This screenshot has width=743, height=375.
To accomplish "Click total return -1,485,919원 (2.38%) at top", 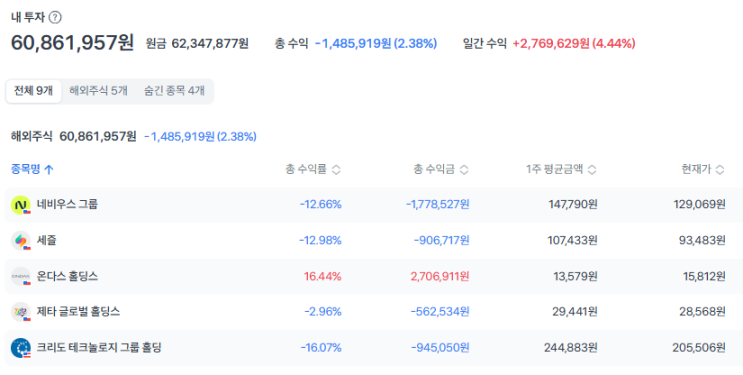I will tap(376, 44).
